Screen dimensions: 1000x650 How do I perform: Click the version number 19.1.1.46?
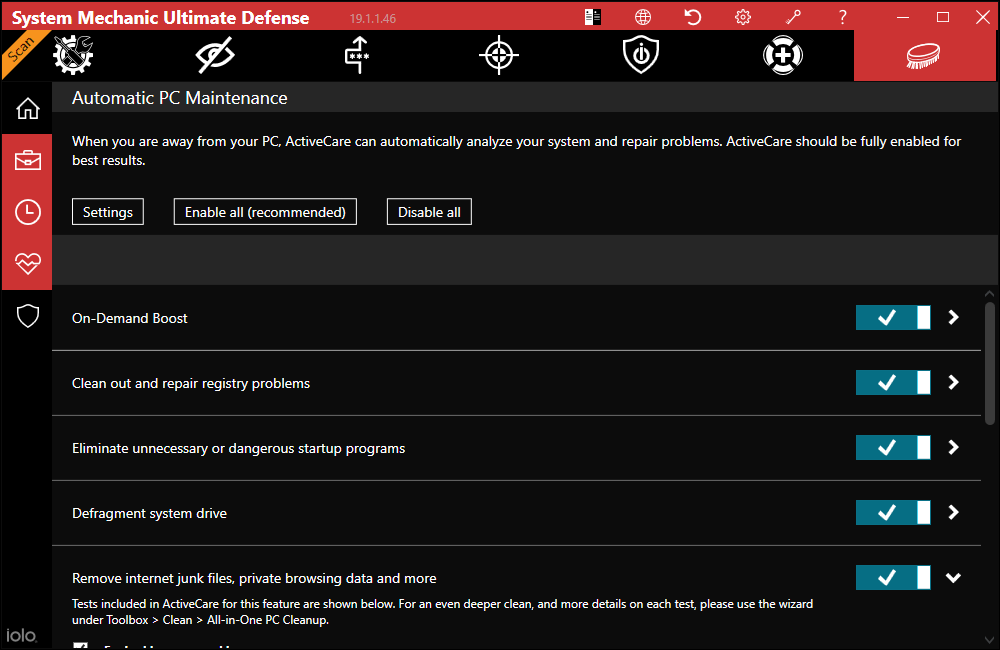coord(372,18)
